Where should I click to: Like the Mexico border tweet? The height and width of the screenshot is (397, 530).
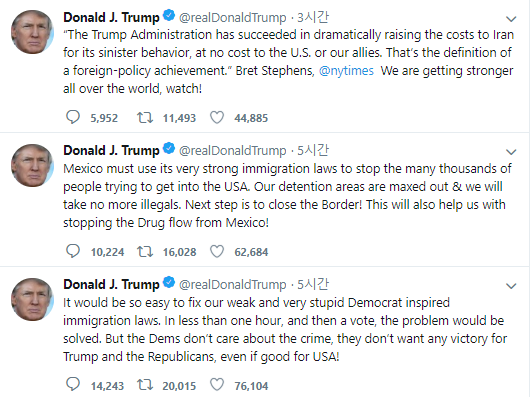[x=217, y=251]
